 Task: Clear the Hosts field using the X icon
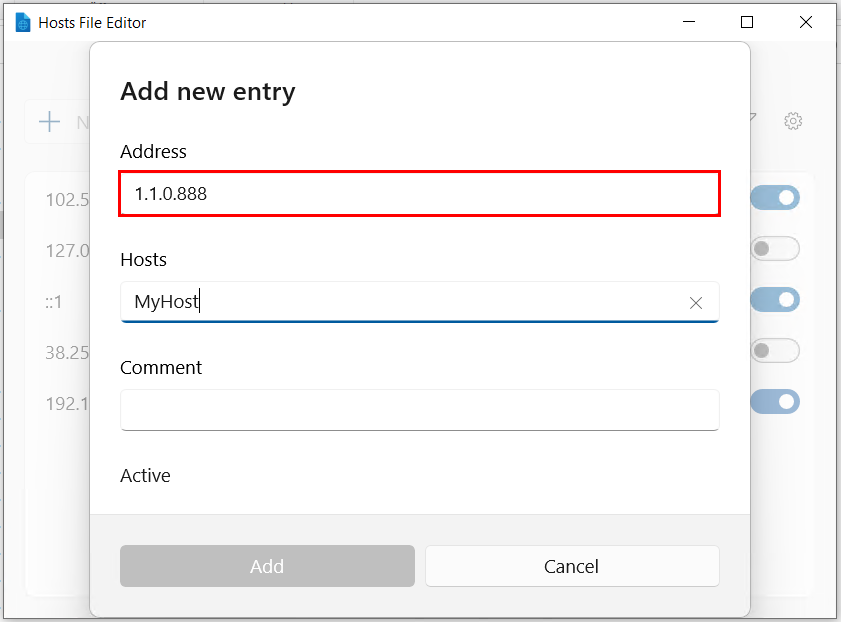coord(696,303)
